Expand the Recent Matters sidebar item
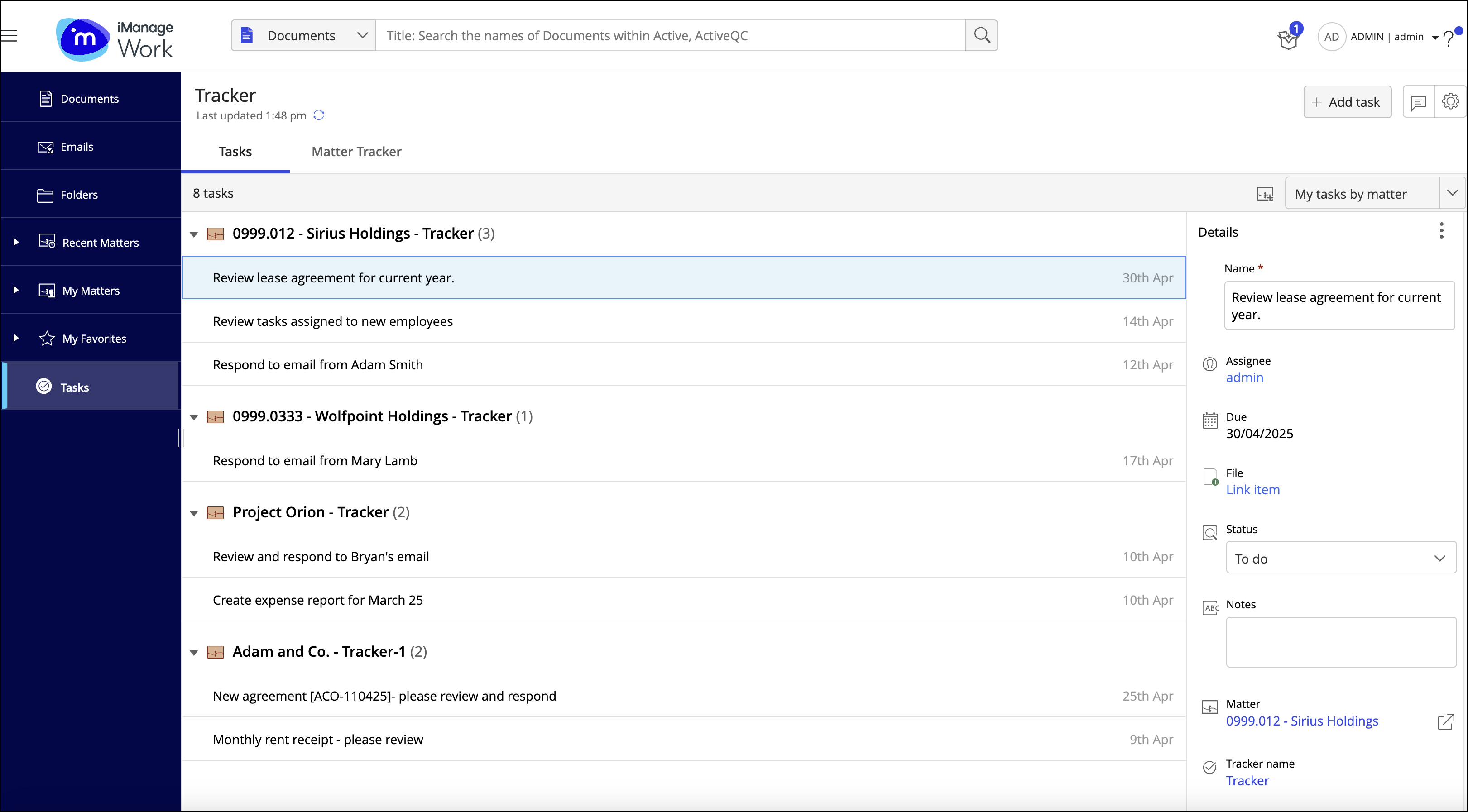Screen dimensions: 1468x812 pyautogui.click(x=16, y=242)
